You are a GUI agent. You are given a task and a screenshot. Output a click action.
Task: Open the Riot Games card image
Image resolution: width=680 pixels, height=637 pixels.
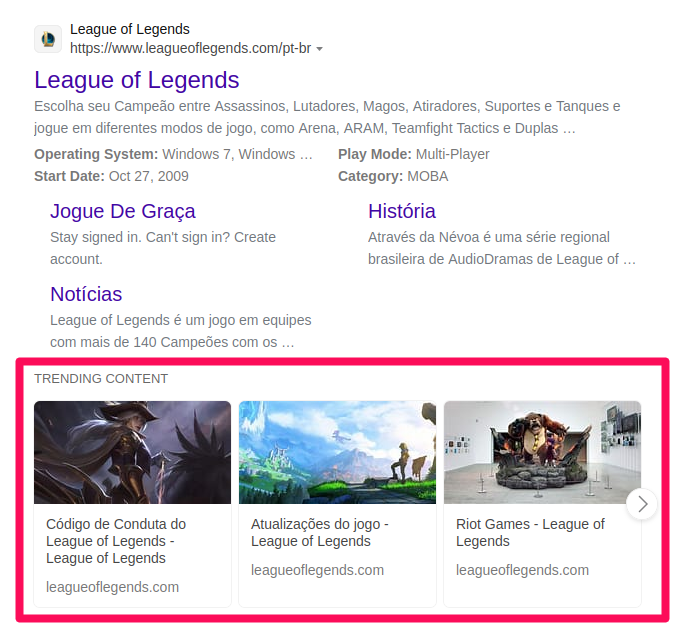(x=542, y=452)
